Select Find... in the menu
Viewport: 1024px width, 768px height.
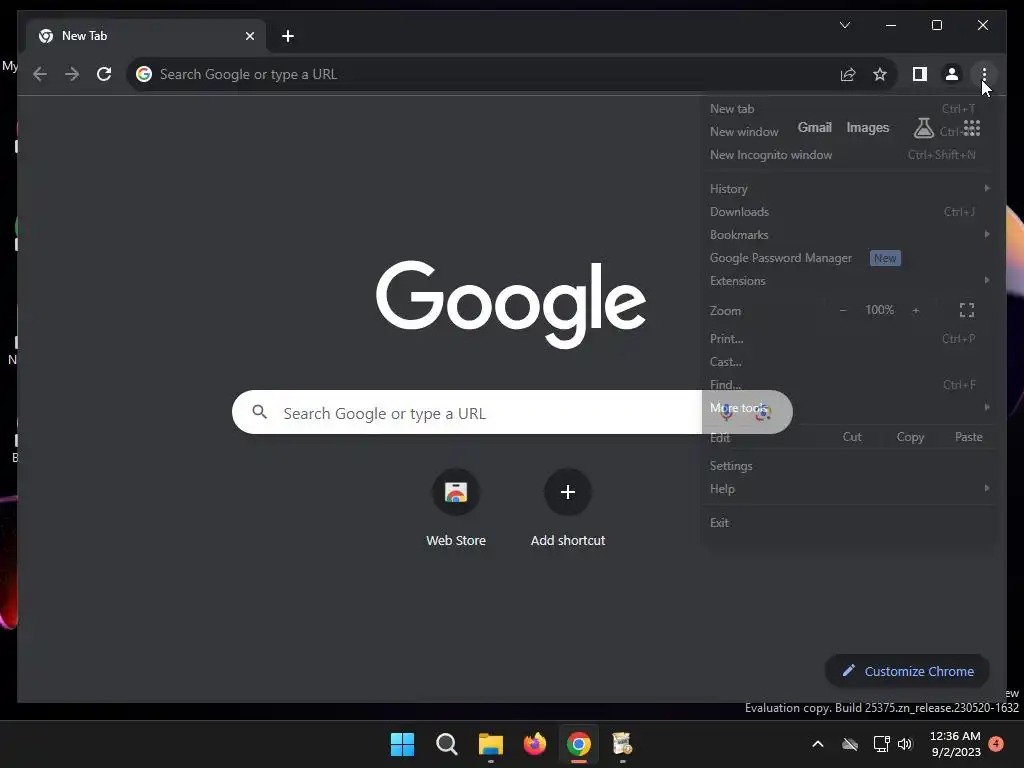click(x=848, y=385)
